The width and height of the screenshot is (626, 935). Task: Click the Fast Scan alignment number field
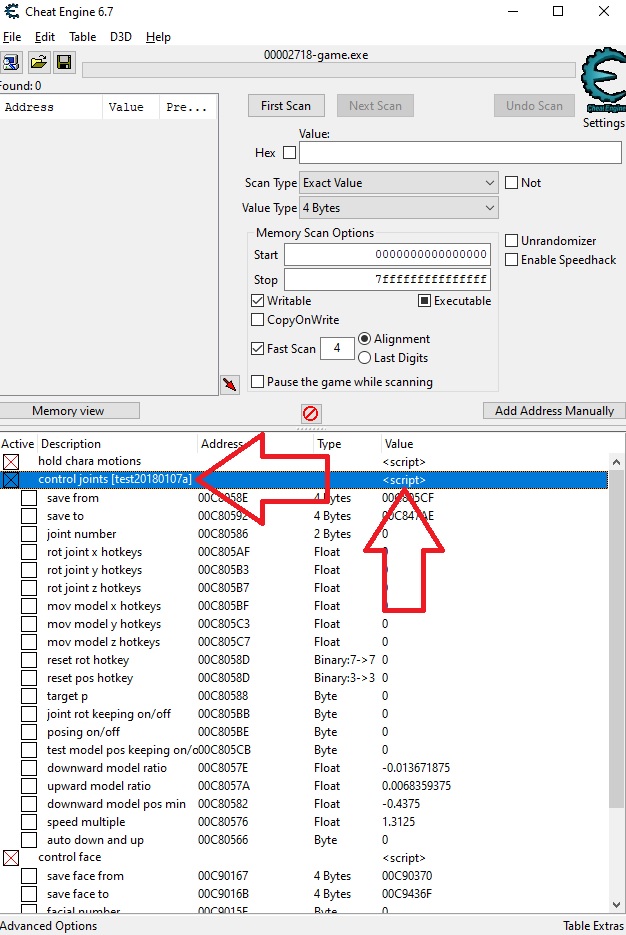tap(337, 348)
